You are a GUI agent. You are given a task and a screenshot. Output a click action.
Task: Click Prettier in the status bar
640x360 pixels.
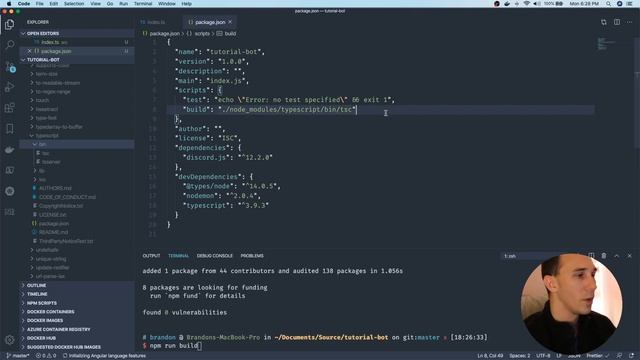(598, 356)
